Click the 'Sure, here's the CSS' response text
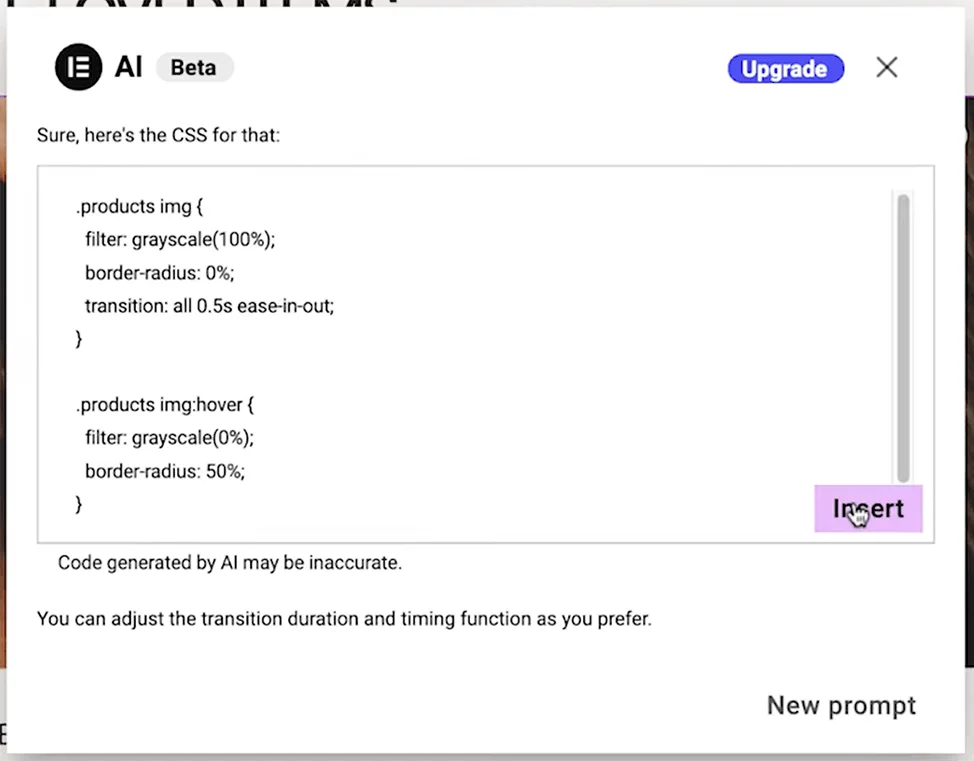The width and height of the screenshot is (974, 761). [x=158, y=134]
